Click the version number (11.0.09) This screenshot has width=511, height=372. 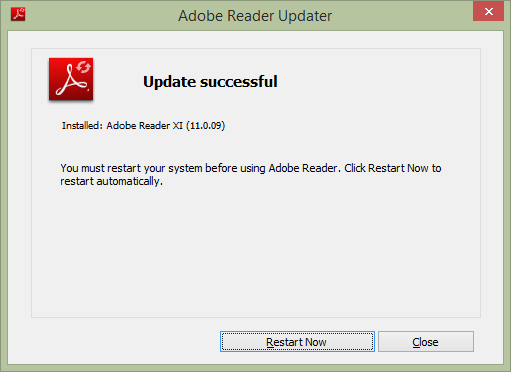[x=206, y=126]
